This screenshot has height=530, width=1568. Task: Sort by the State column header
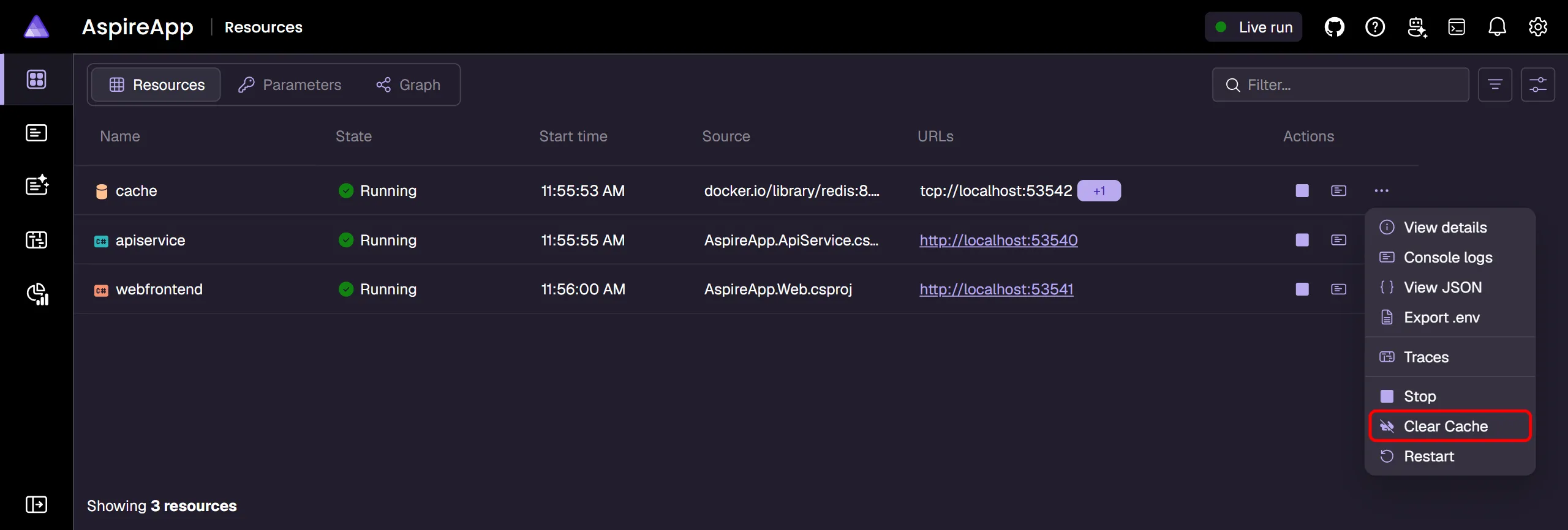[353, 136]
